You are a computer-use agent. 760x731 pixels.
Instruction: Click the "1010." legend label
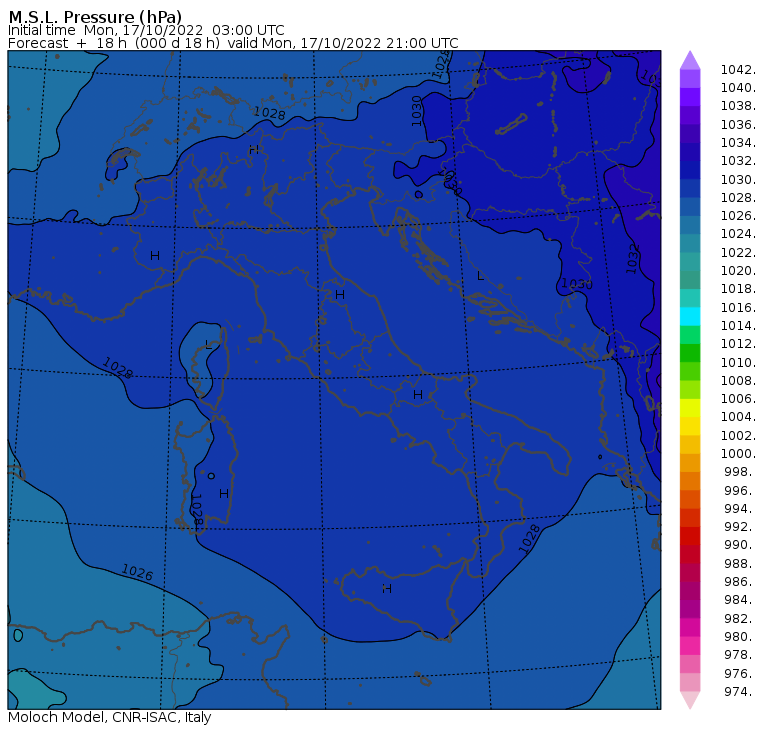tap(738, 362)
